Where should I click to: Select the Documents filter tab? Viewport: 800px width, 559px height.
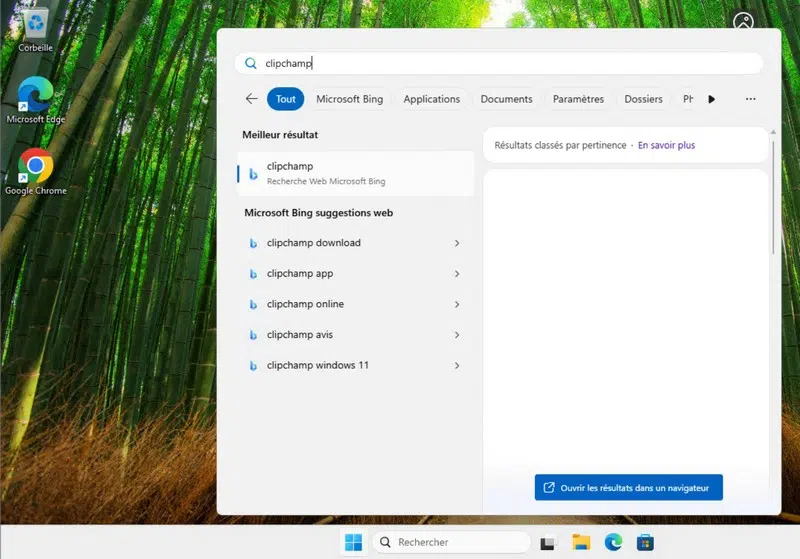506,99
